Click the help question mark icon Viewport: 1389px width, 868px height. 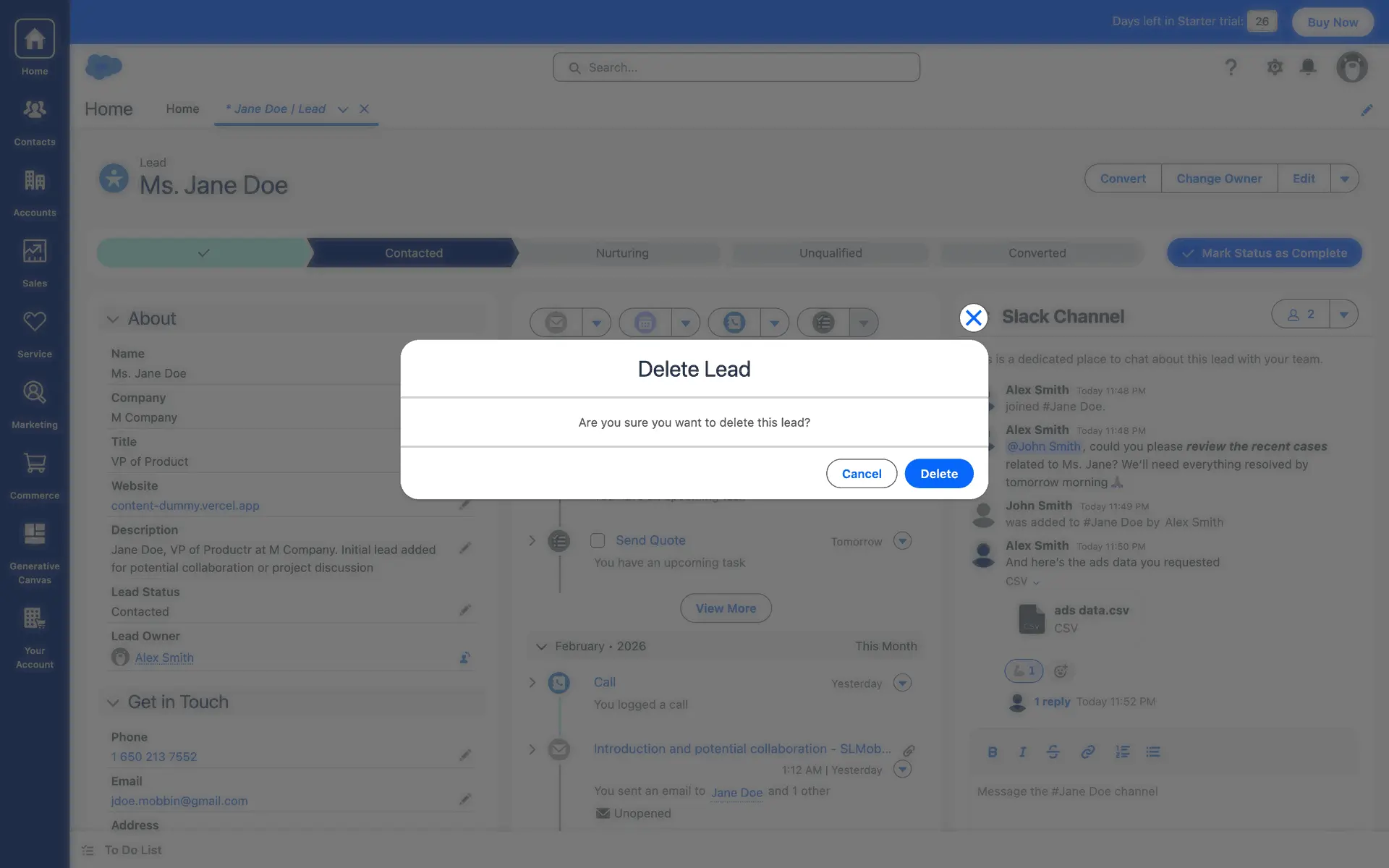click(x=1230, y=67)
